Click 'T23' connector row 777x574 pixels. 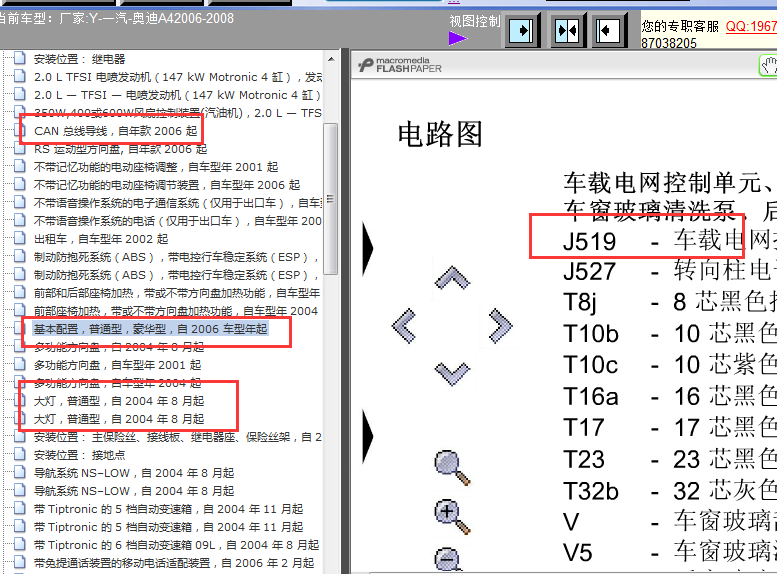point(669,459)
